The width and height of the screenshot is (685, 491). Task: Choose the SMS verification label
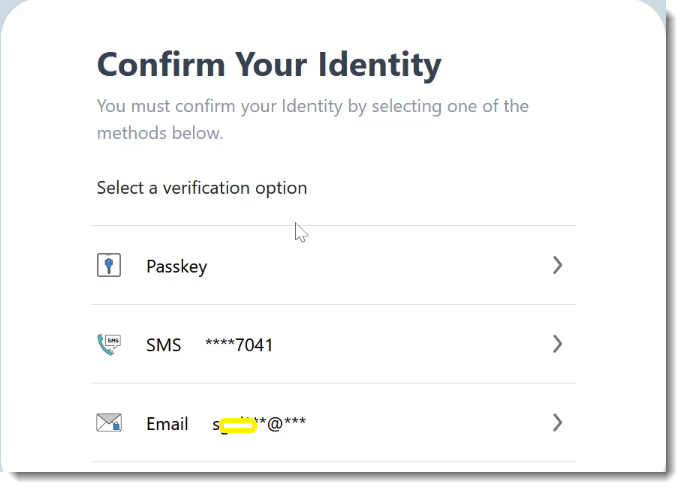point(163,345)
